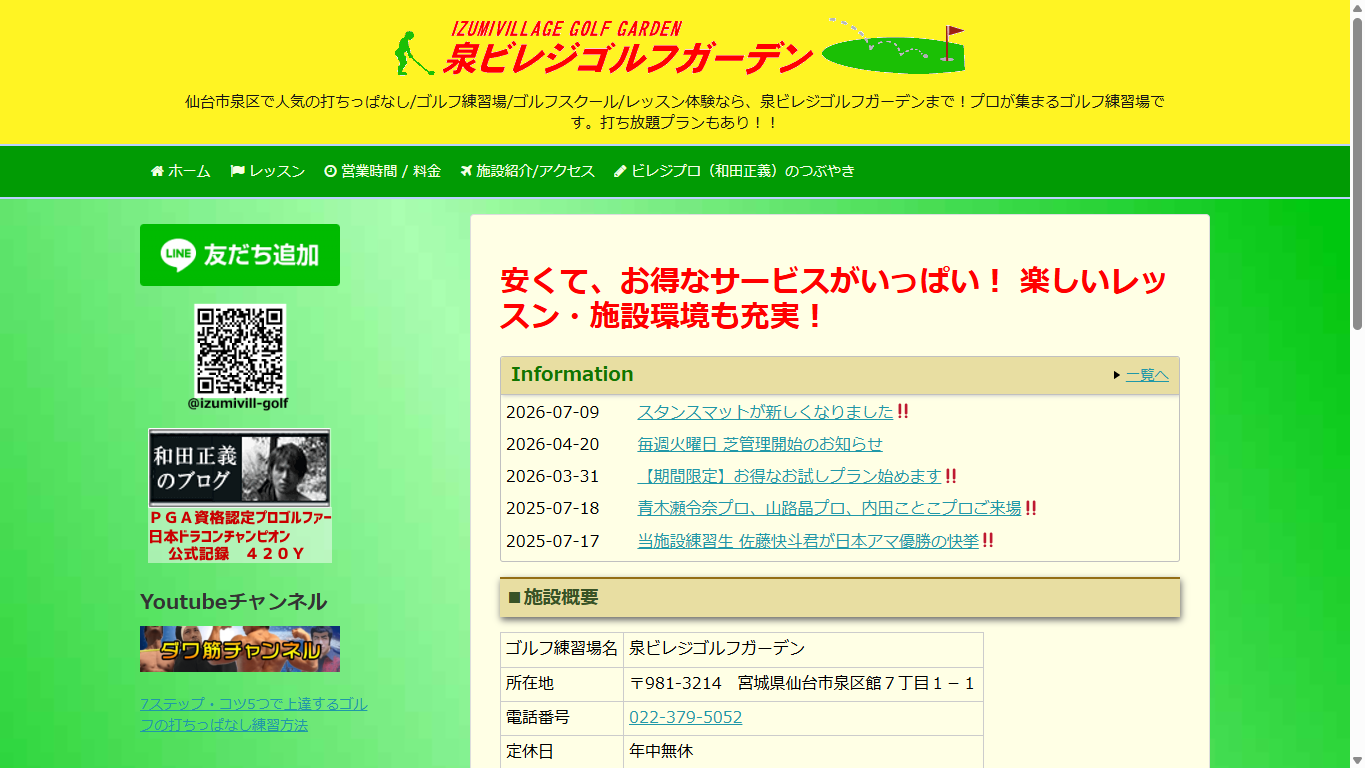1365x768 pixels.
Task: Click the LINE 友だち追加 button
Action: click(240, 255)
